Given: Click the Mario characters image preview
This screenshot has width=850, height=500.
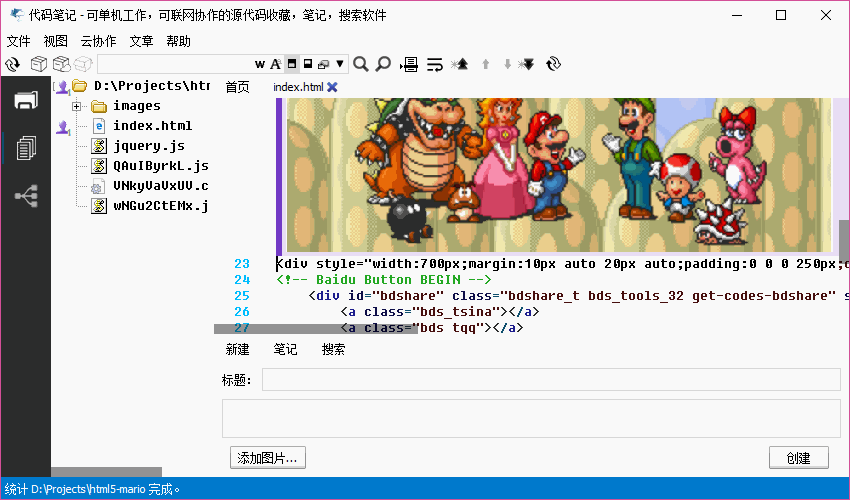Looking at the screenshot, I should click(x=558, y=175).
